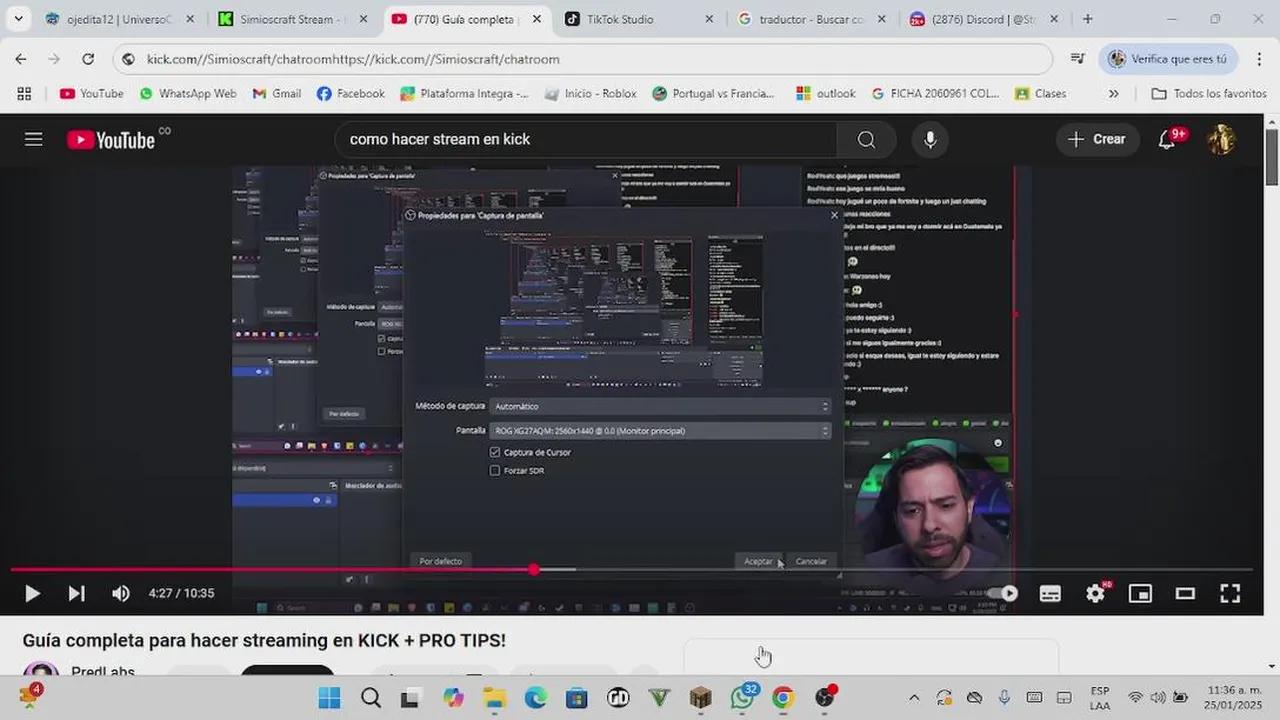Play the YouTube video

point(32,593)
